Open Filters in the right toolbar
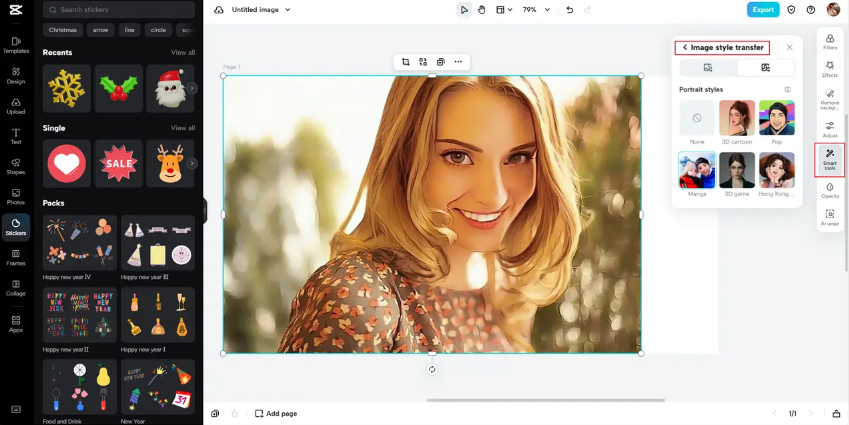849x425 pixels. [x=830, y=42]
